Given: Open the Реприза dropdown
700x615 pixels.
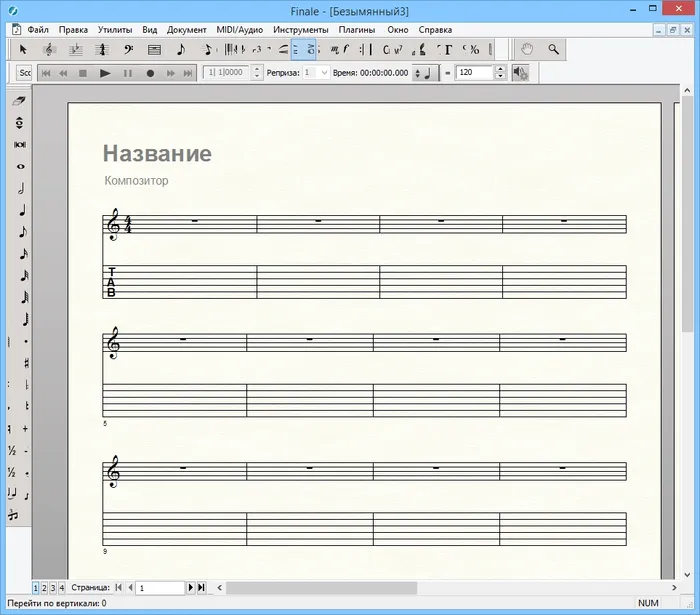Looking at the screenshot, I should point(316,72).
